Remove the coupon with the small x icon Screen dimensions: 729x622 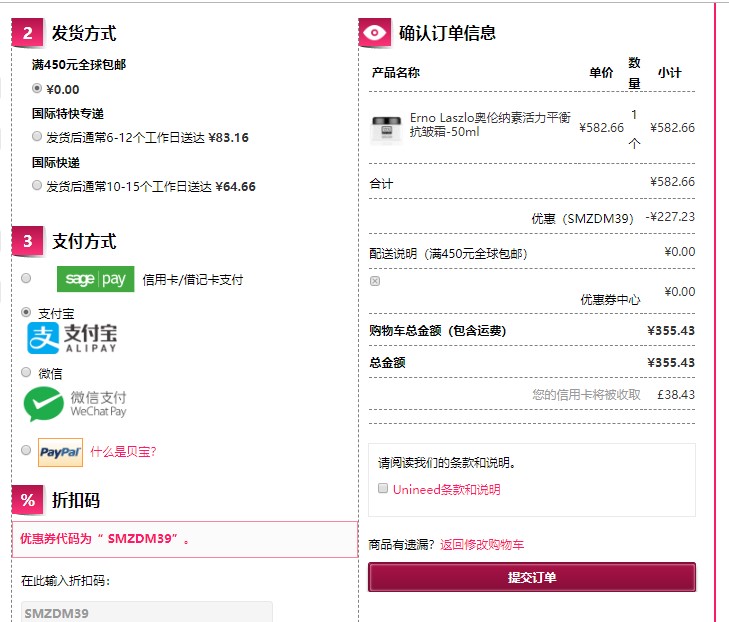(375, 281)
